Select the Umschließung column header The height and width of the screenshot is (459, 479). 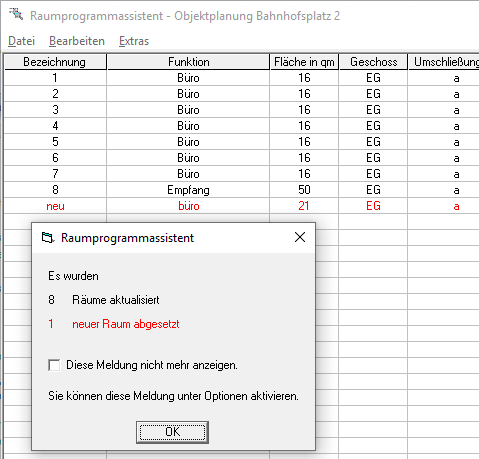click(x=444, y=62)
